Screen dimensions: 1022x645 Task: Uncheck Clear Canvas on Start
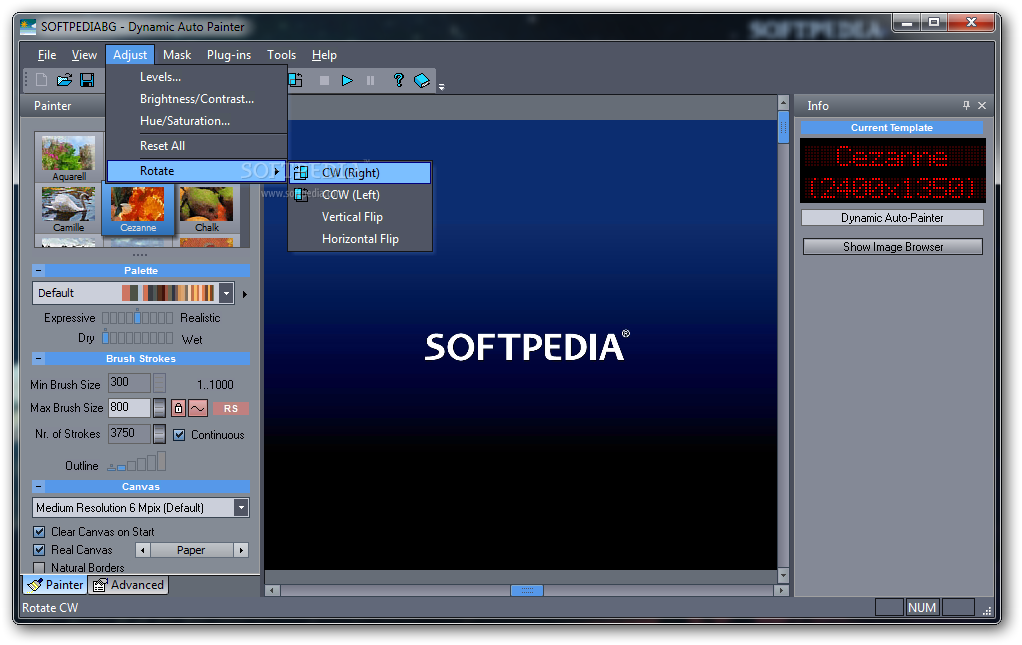click(x=39, y=532)
